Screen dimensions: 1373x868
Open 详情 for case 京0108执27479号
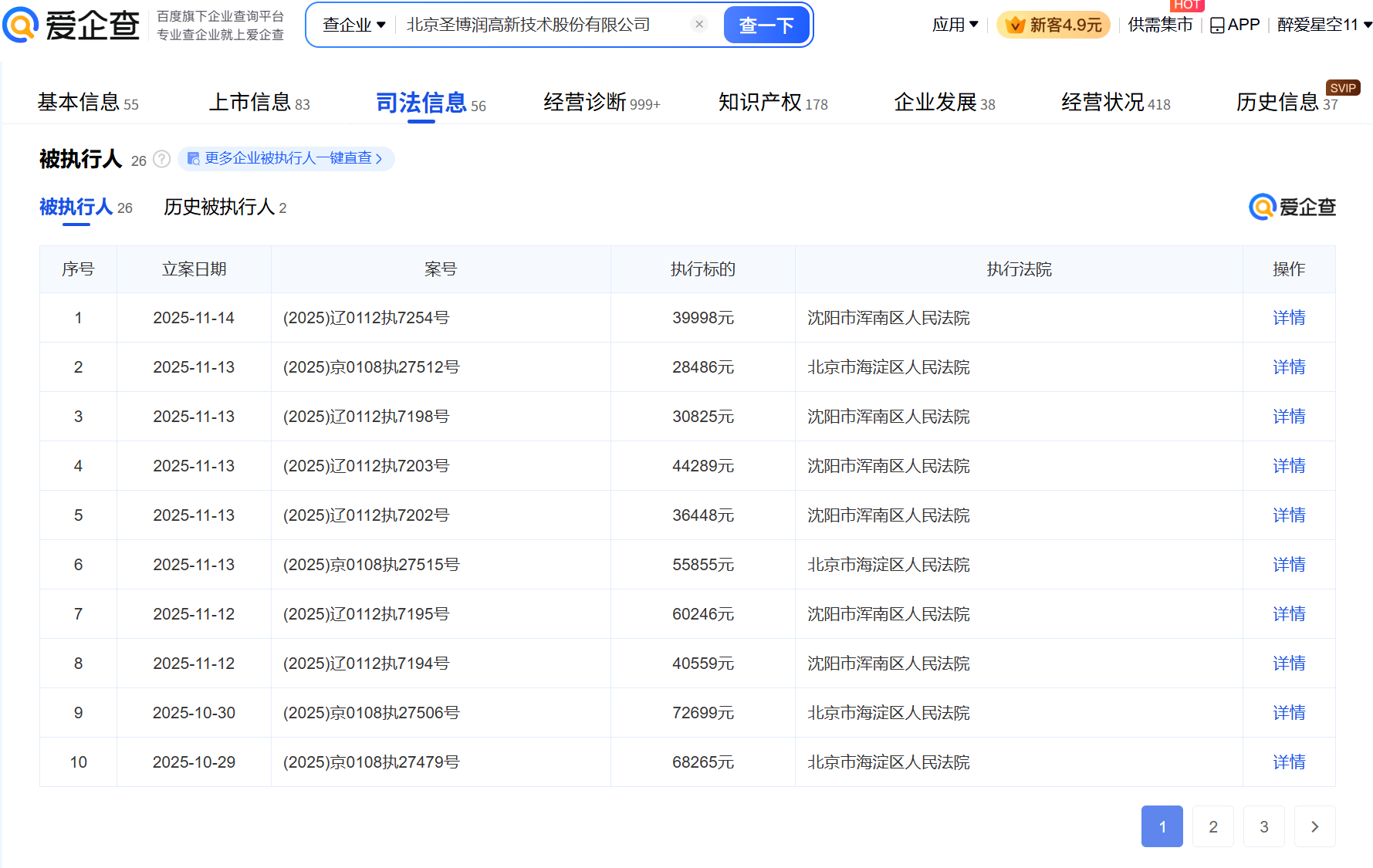1288,762
